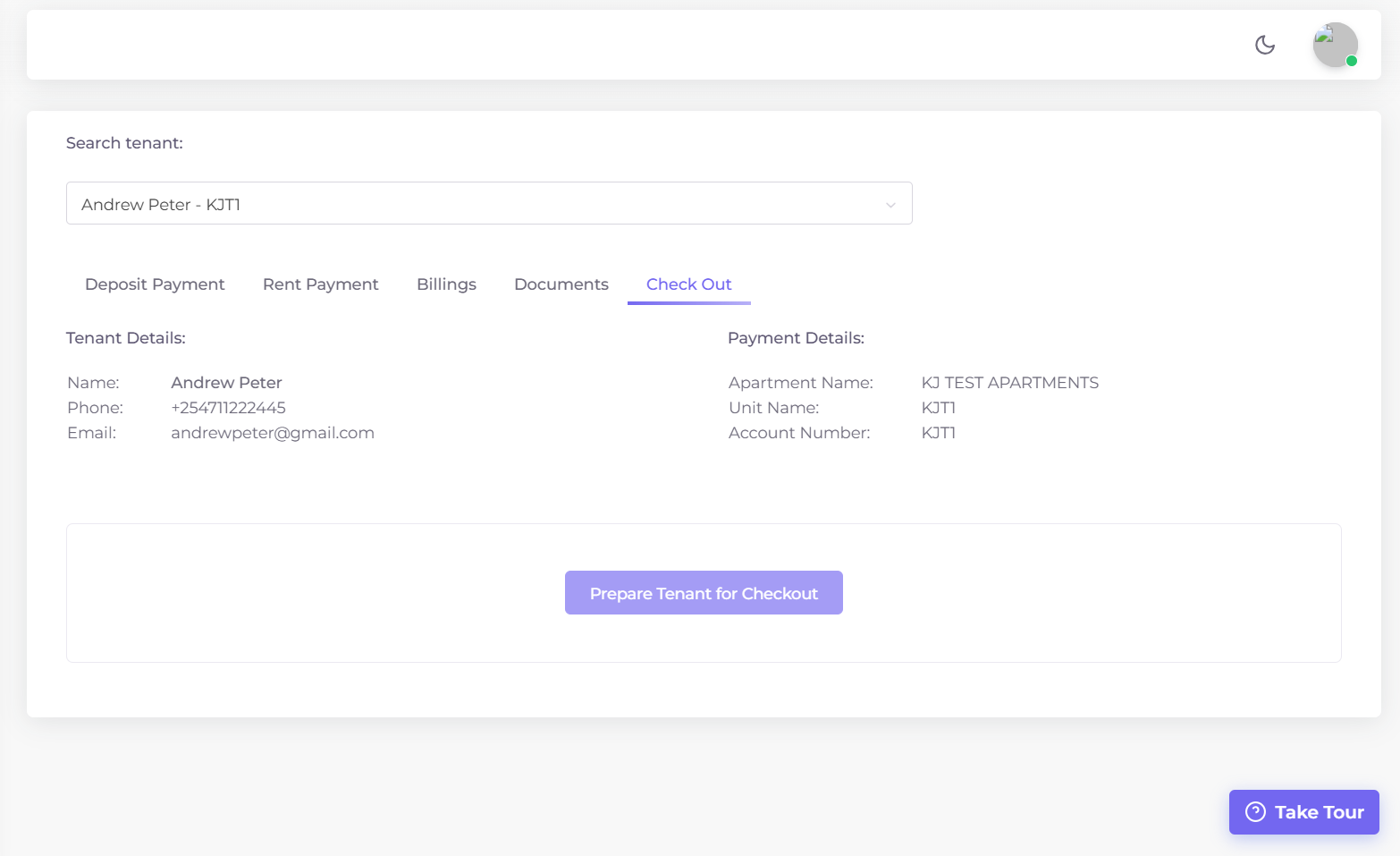Open the Documents tab

(561, 284)
